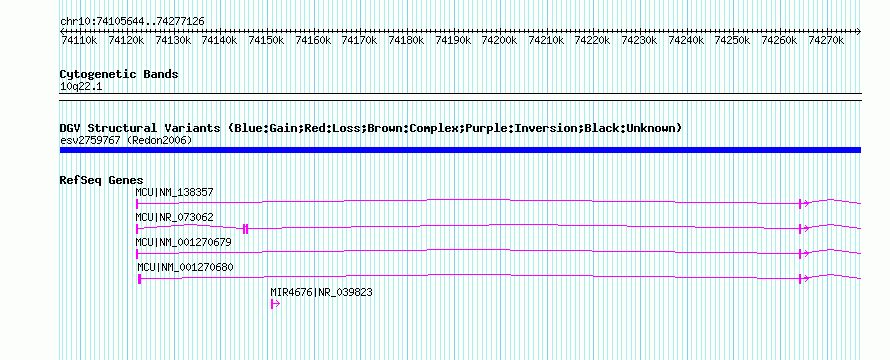Viewport: 890px width, 360px height.
Task: Click the exon arrow on MCU|NM_001270680 transcript
Action: click(804, 279)
